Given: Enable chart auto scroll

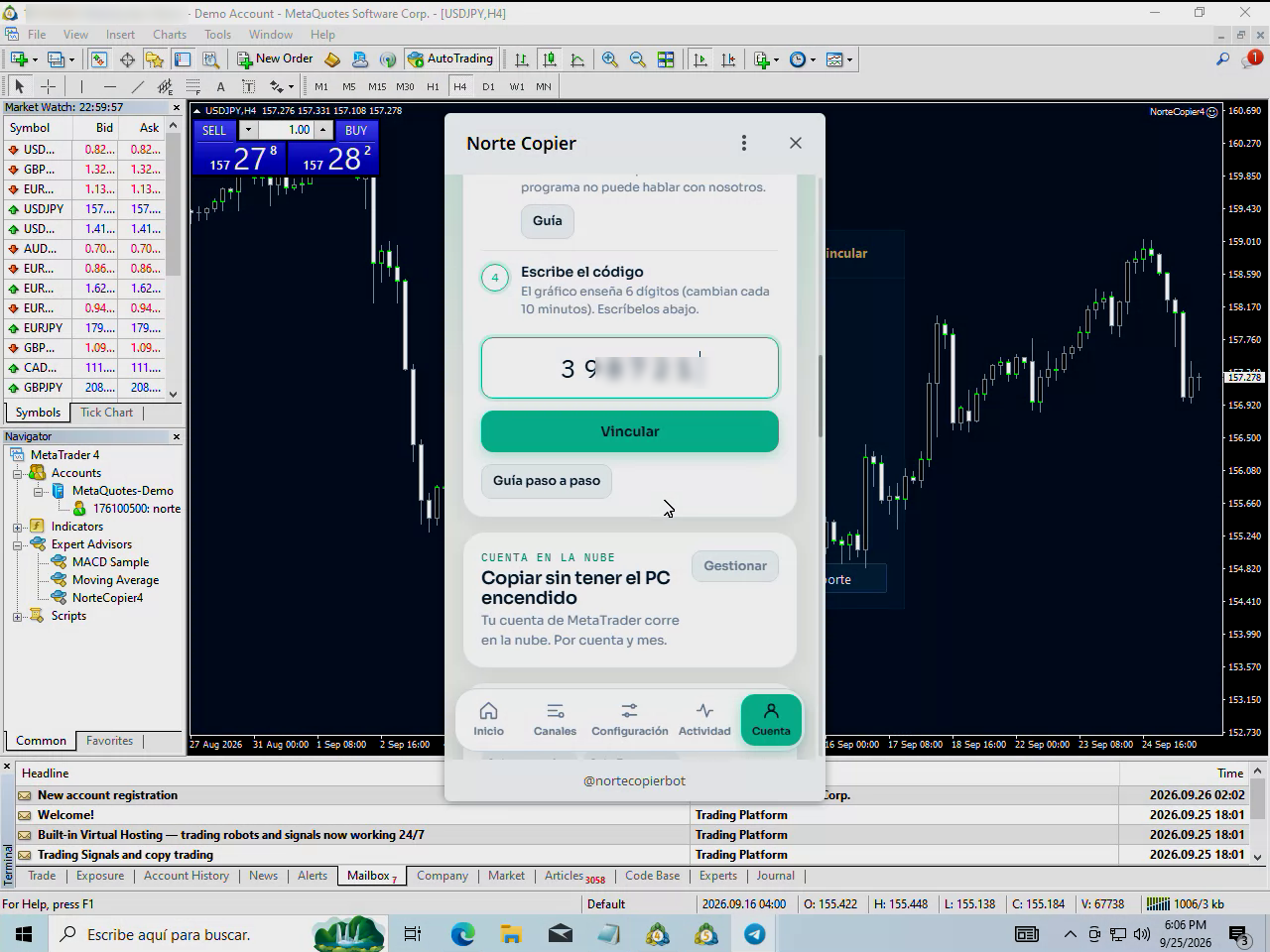Looking at the screenshot, I should click(700, 59).
